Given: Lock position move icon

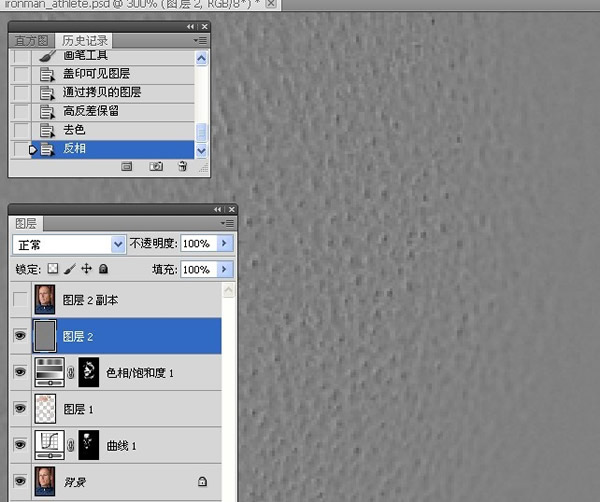Looking at the screenshot, I should pos(86,269).
